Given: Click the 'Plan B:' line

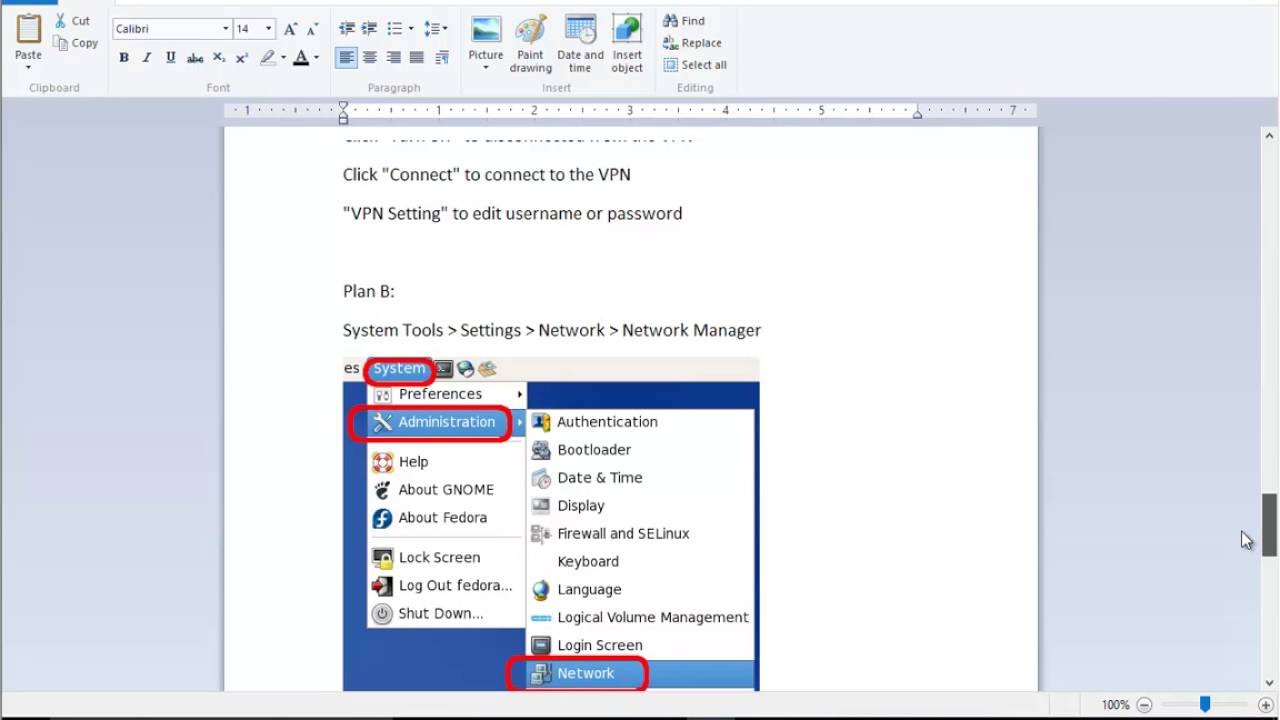Looking at the screenshot, I should click(x=369, y=291).
